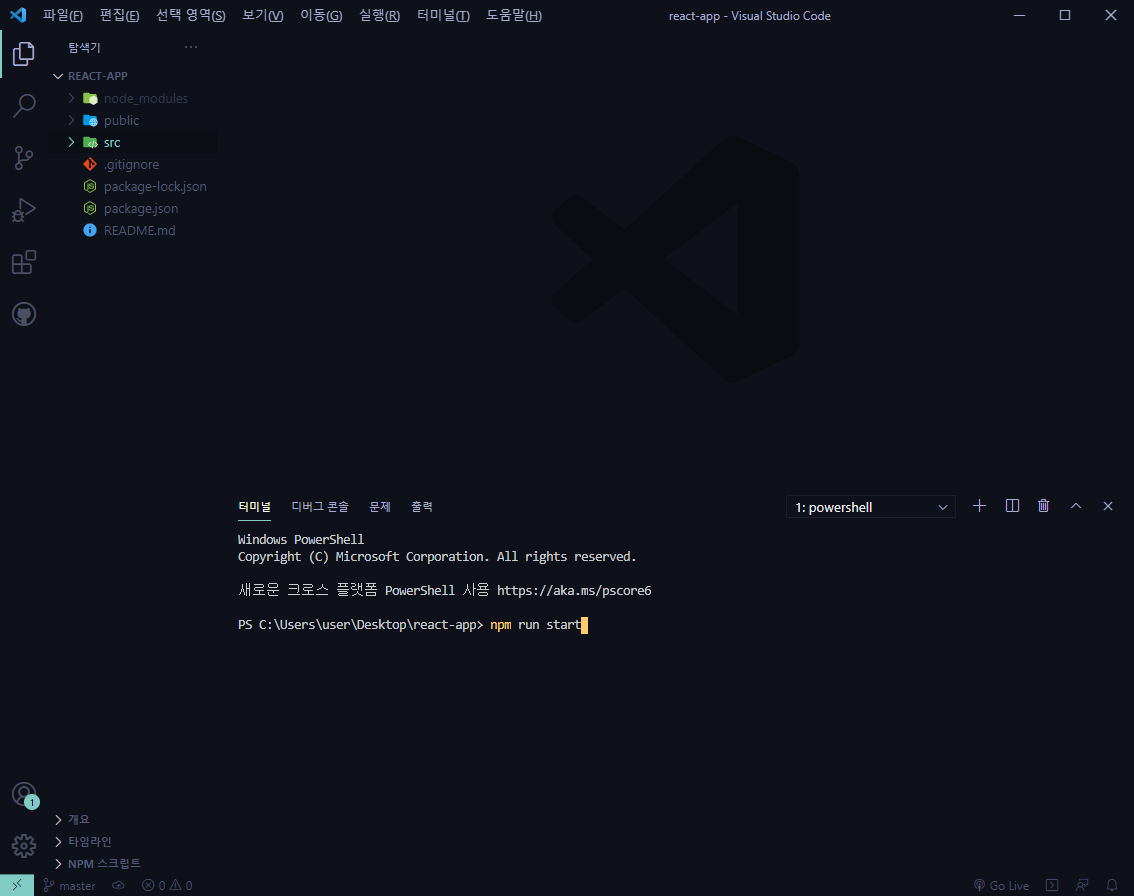Click the explorer more actions ellipsis
Image resolution: width=1134 pixels, height=896 pixels.
[191, 47]
